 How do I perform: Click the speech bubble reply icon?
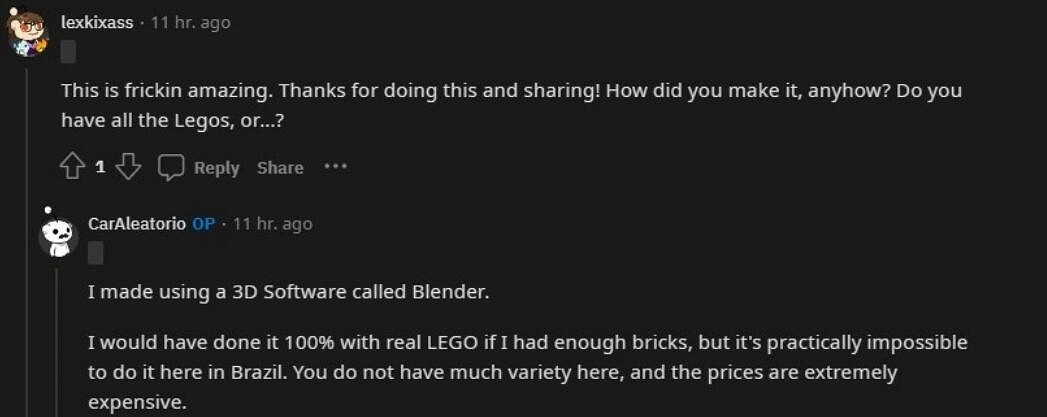point(172,167)
